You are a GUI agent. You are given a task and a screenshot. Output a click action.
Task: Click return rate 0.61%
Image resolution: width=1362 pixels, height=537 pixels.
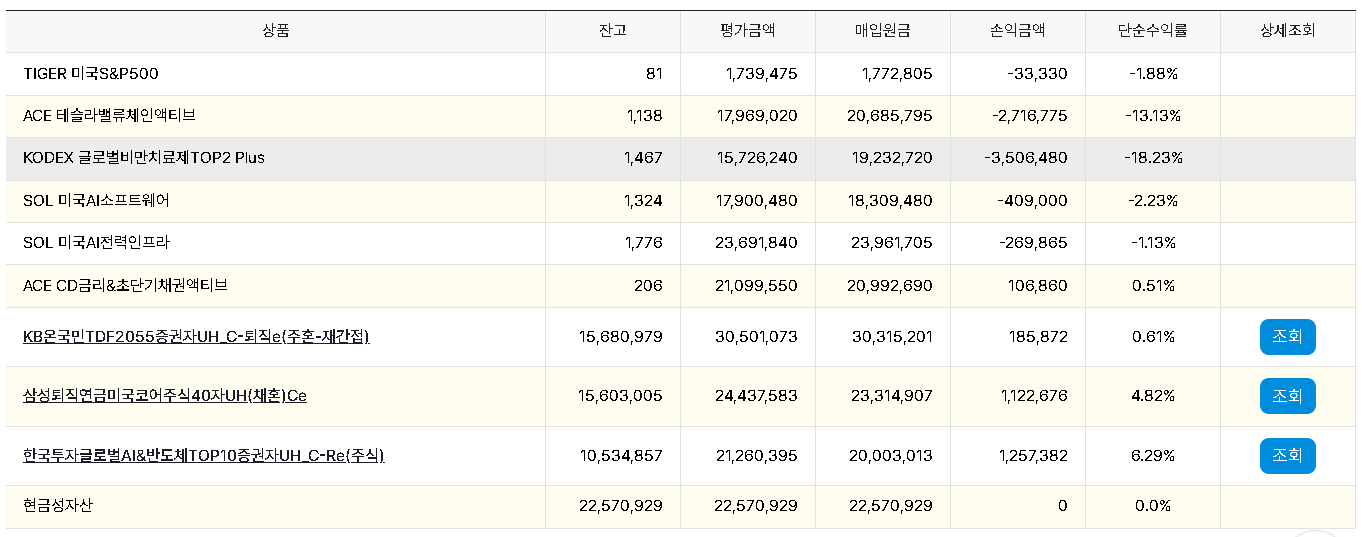click(x=1153, y=337)
